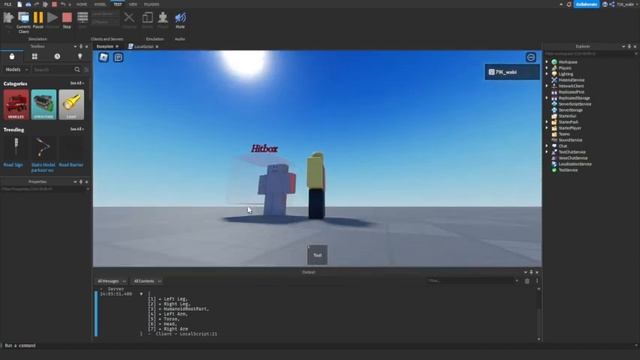The image size is (640, 360).
Task: Open the chat icon in game viewport
Action: pos(118,58)
